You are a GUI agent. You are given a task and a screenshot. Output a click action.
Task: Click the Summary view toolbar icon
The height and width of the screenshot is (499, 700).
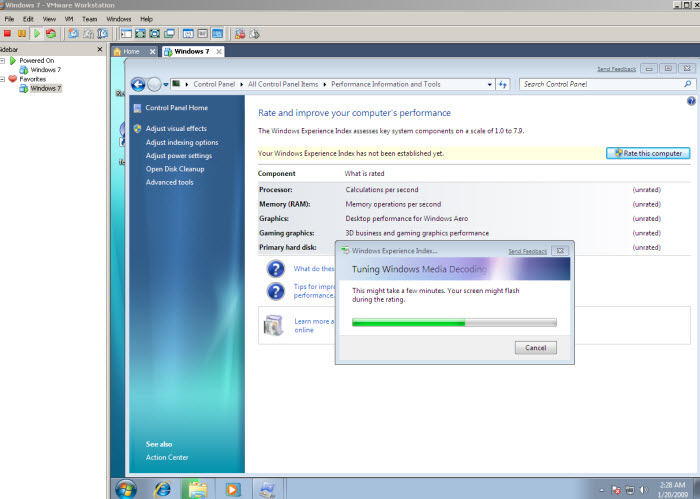[x=188, y=33]
